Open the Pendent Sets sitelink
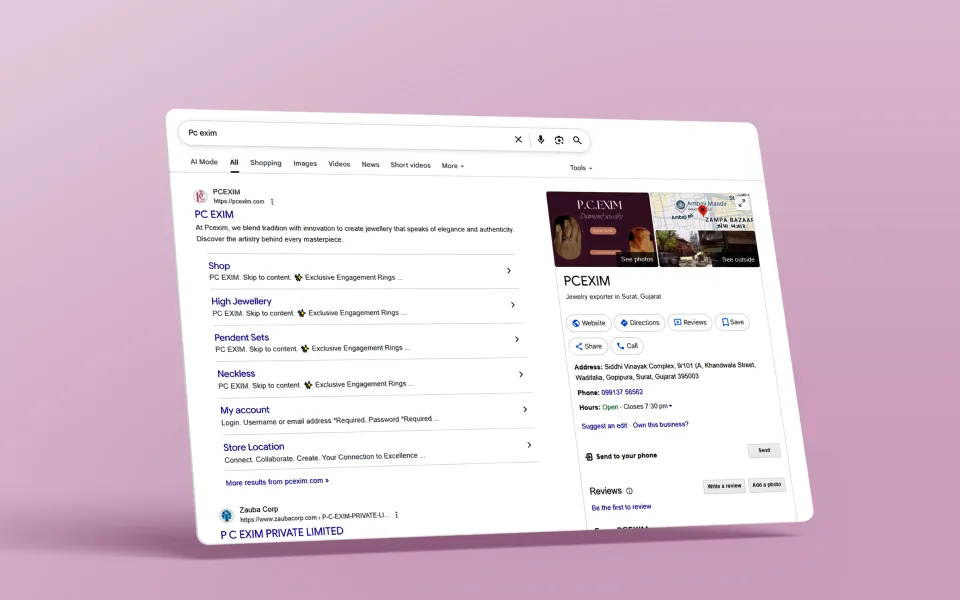The image size is (960, 600). click(242, 337)
